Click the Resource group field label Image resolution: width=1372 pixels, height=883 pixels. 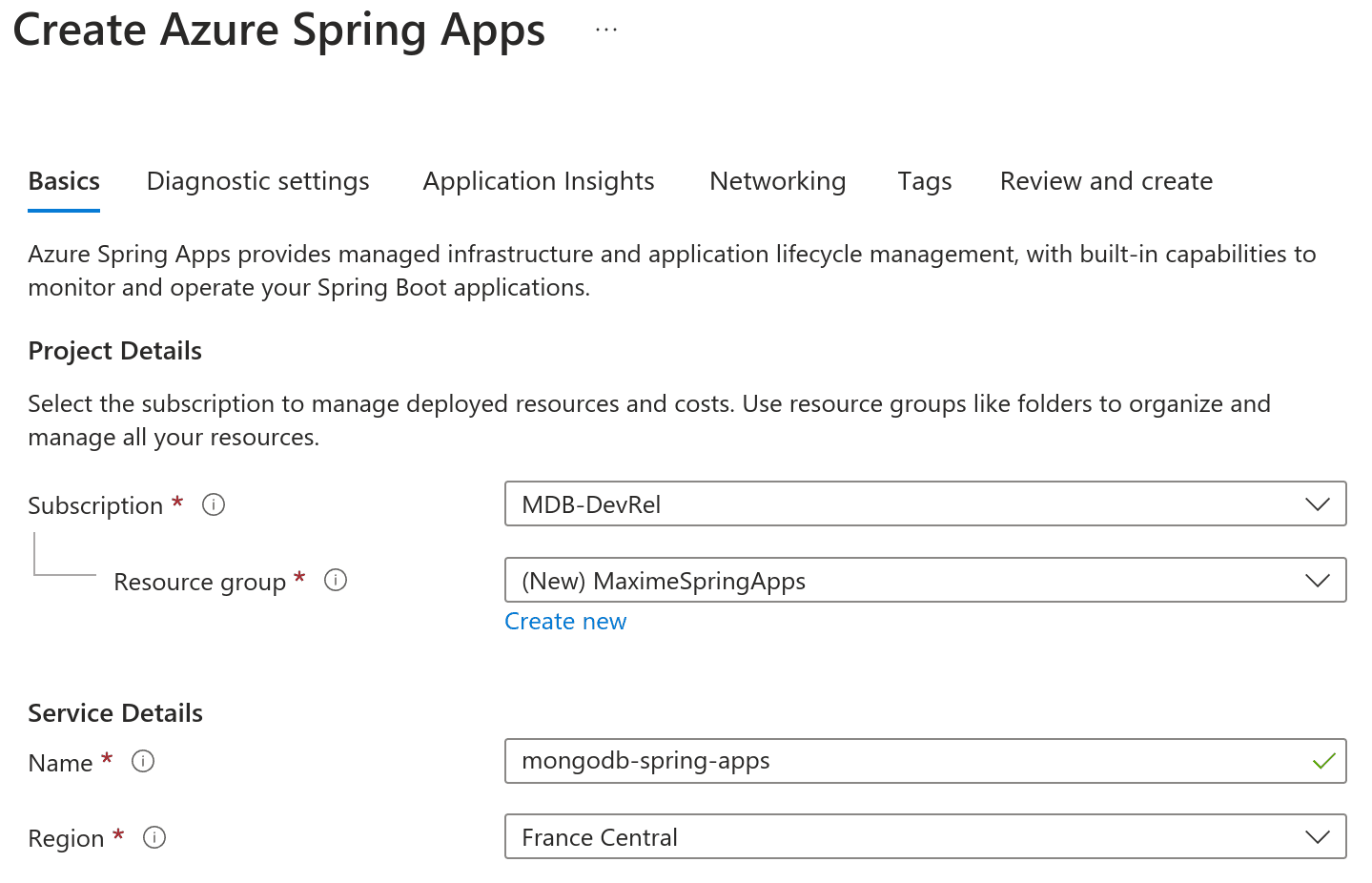pyautogui.click(x=199, y=582)
